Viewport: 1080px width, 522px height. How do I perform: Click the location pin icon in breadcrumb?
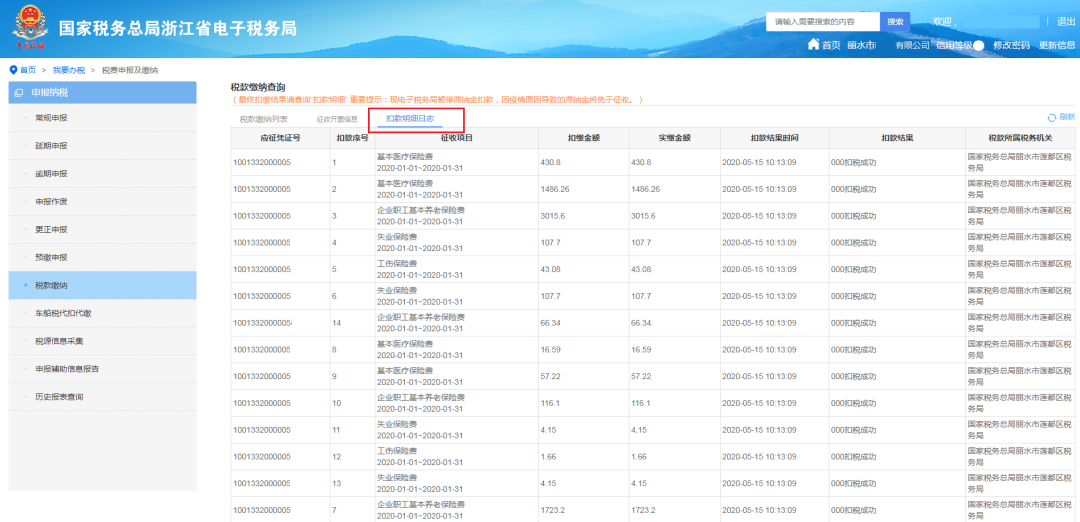pyautogui.click(x=13, y=70)
